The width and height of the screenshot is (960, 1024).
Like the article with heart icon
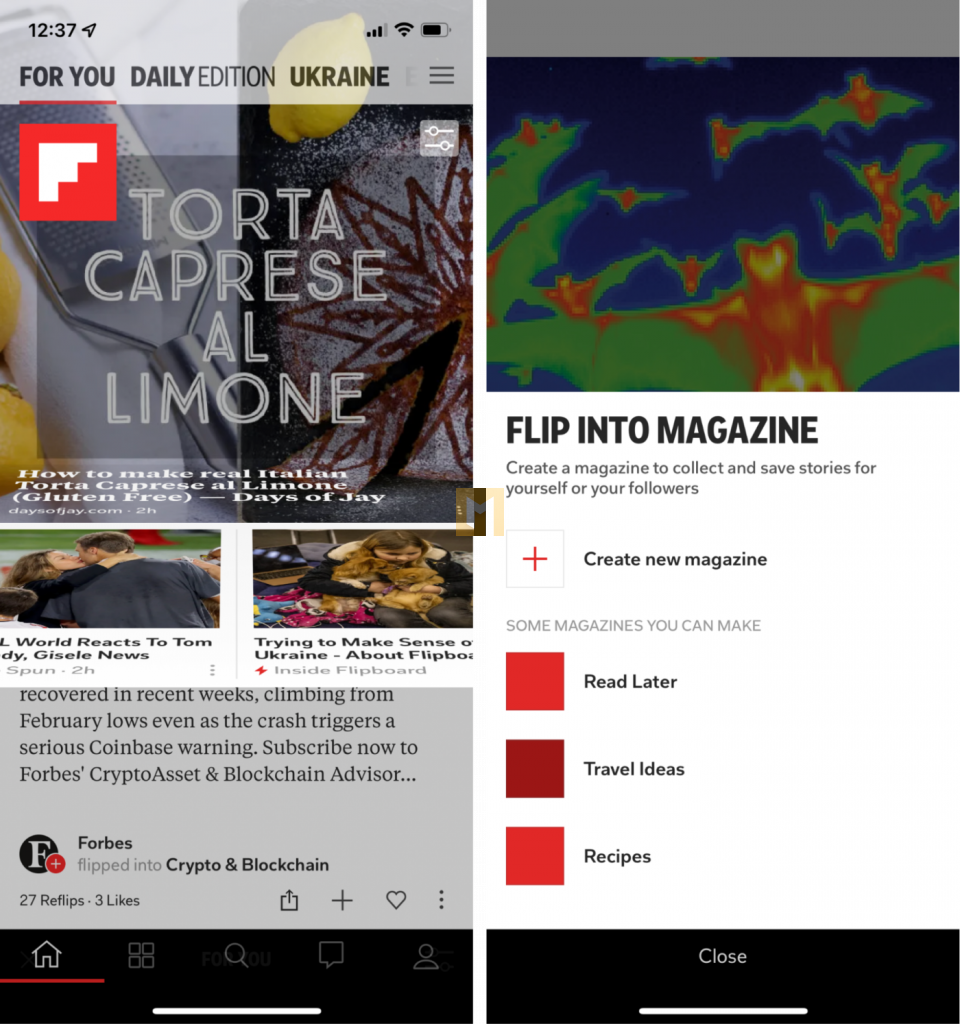point(396,900)
